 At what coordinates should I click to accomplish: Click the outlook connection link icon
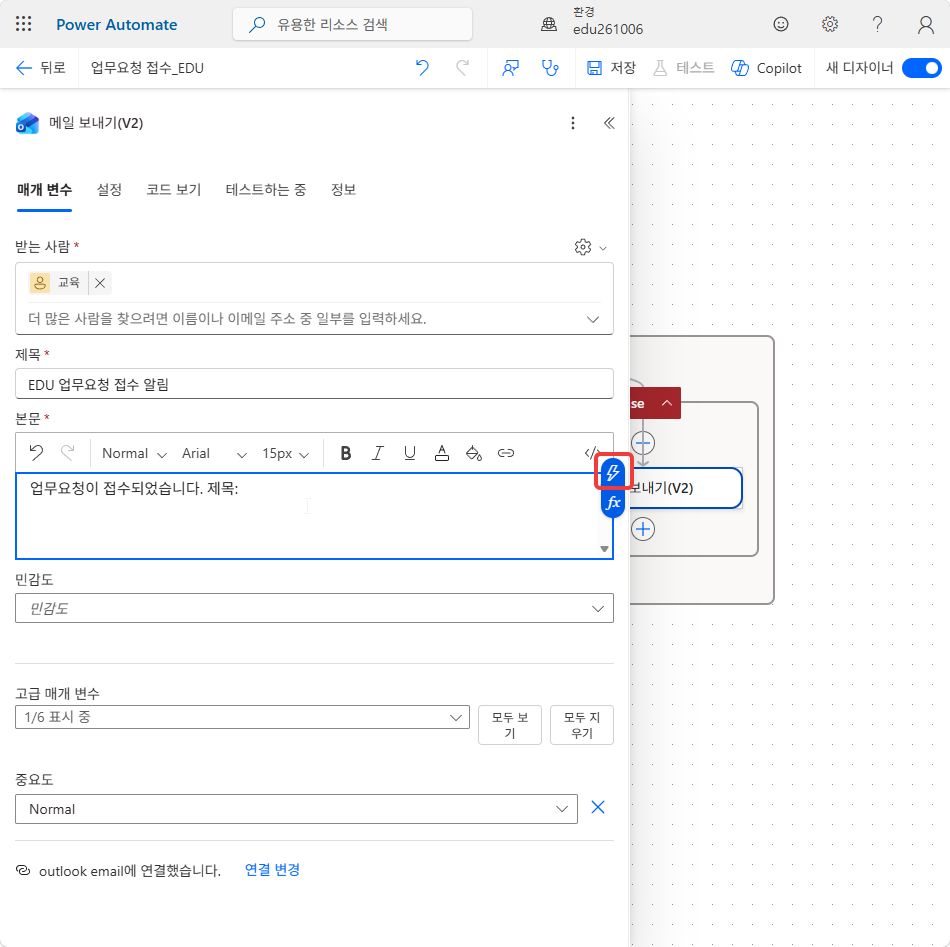(x=23, y=871)
